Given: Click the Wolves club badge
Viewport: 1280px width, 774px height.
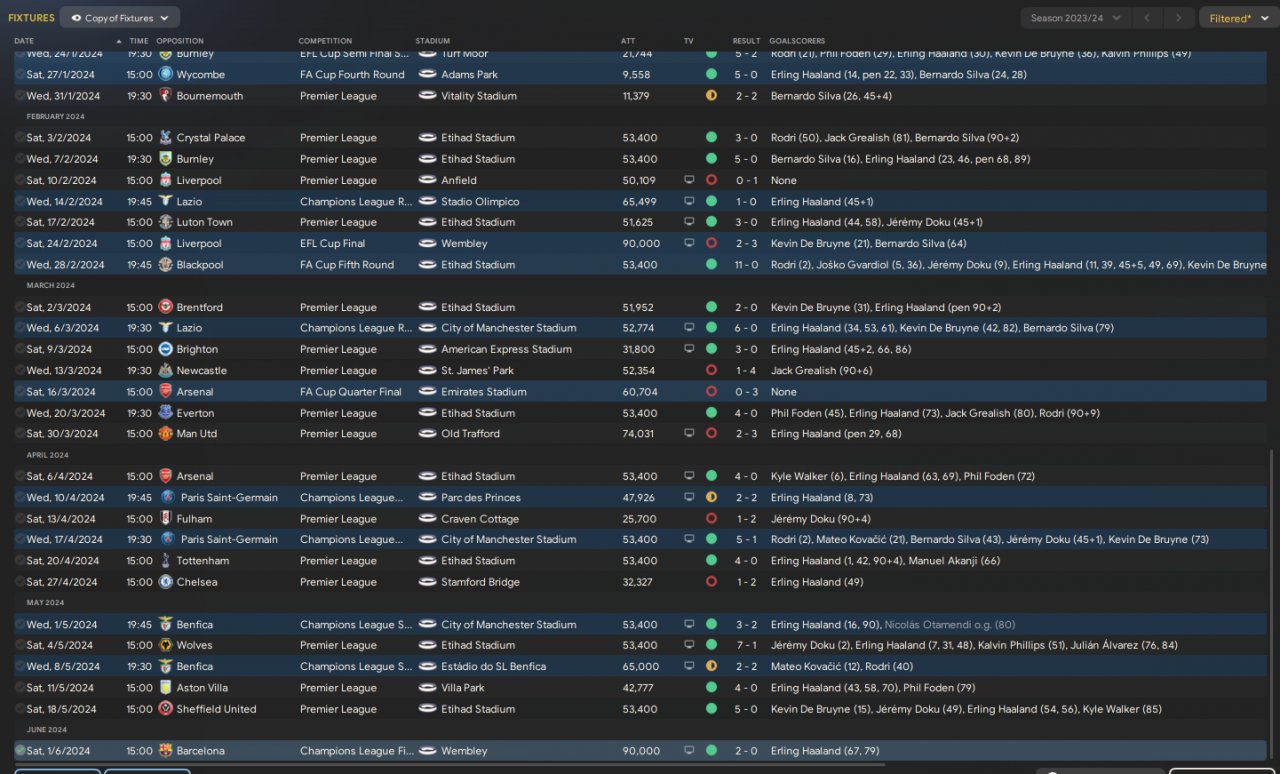Looking at the screenshot, I should 165,645.
